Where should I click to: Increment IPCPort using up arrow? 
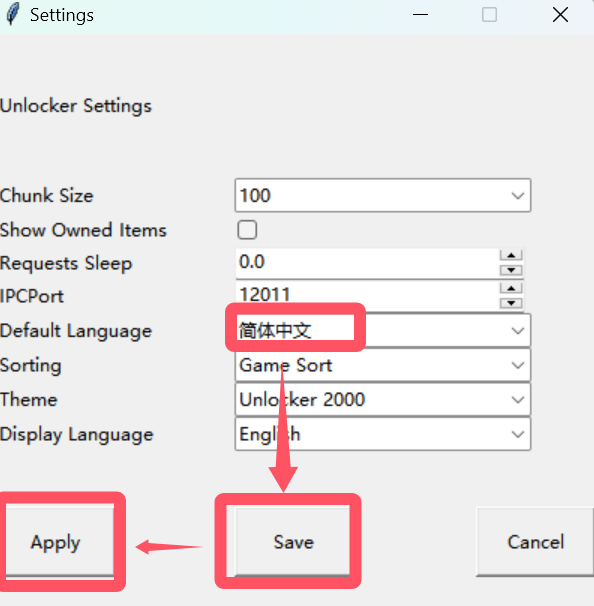(x=511, y=288)
